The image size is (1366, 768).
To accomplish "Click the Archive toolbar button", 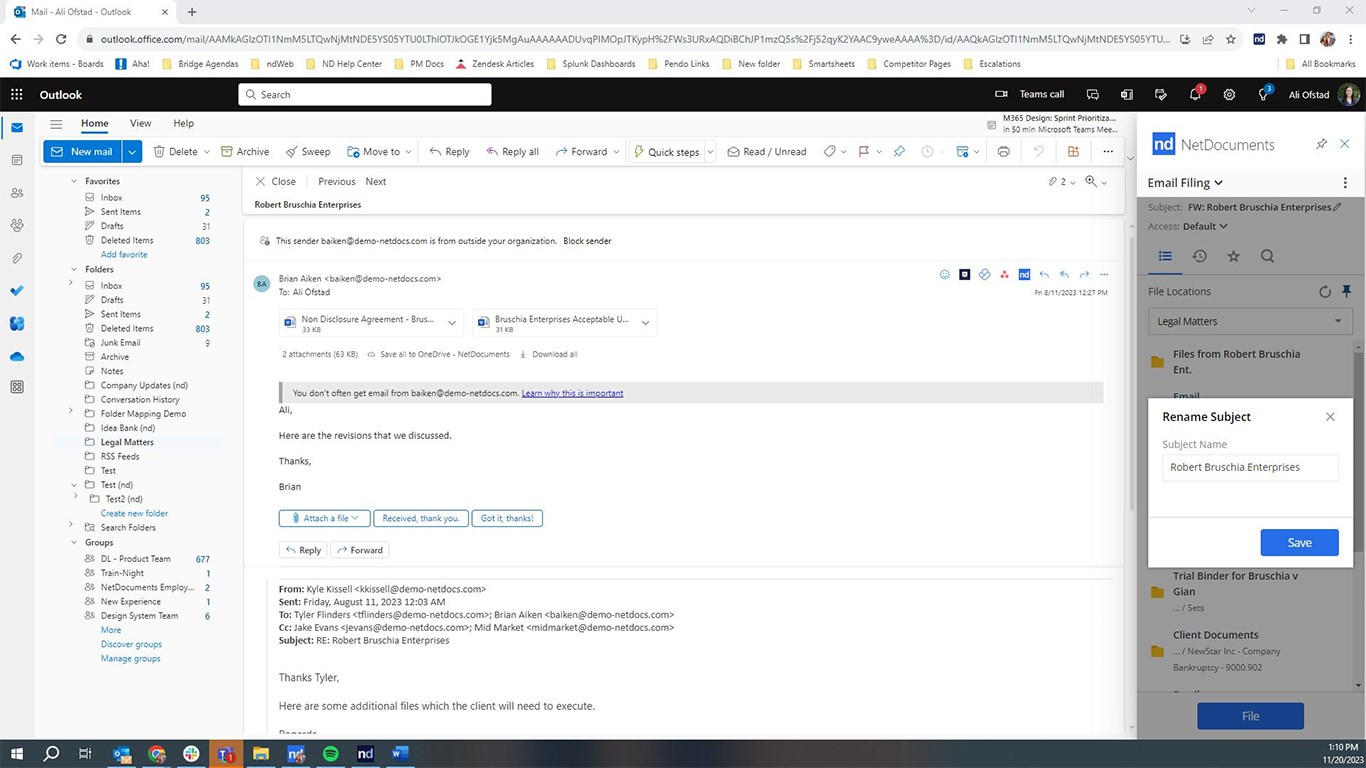I will click(245, 152).
